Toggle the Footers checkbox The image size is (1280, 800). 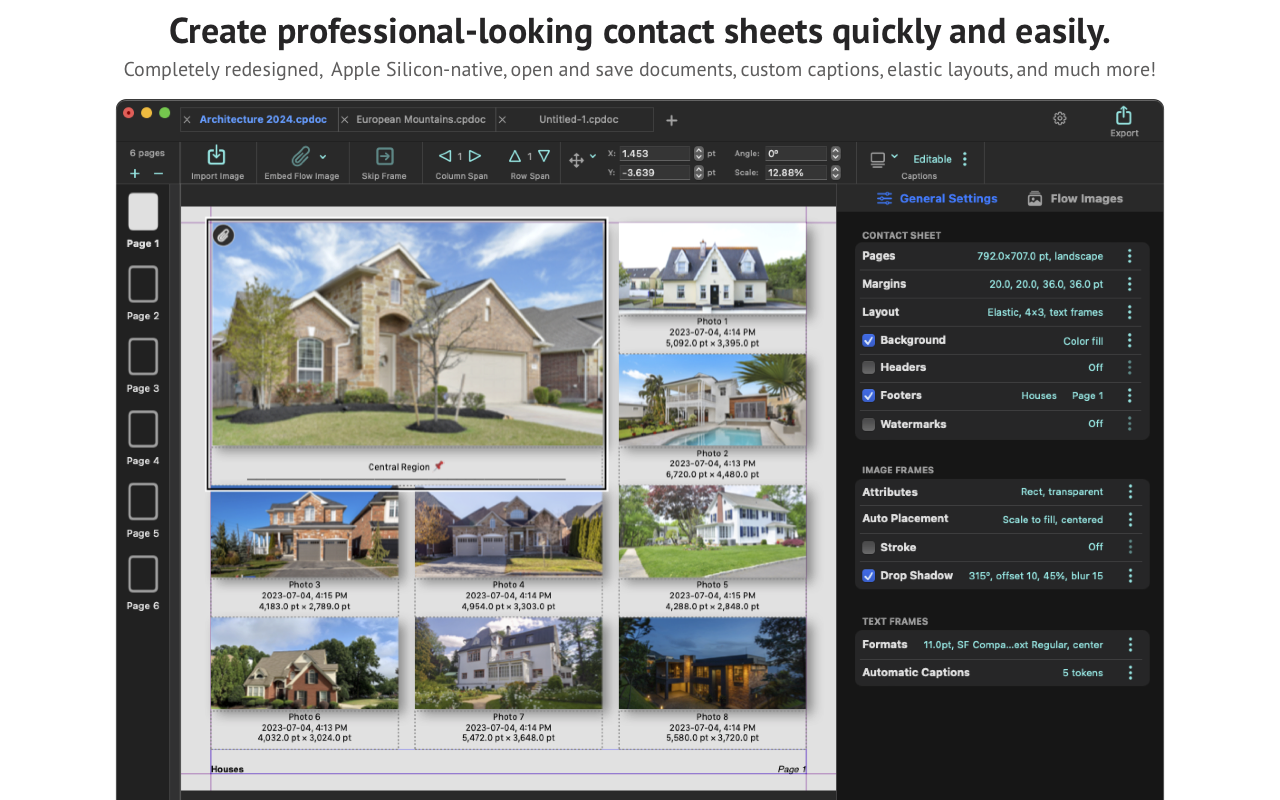869,395
